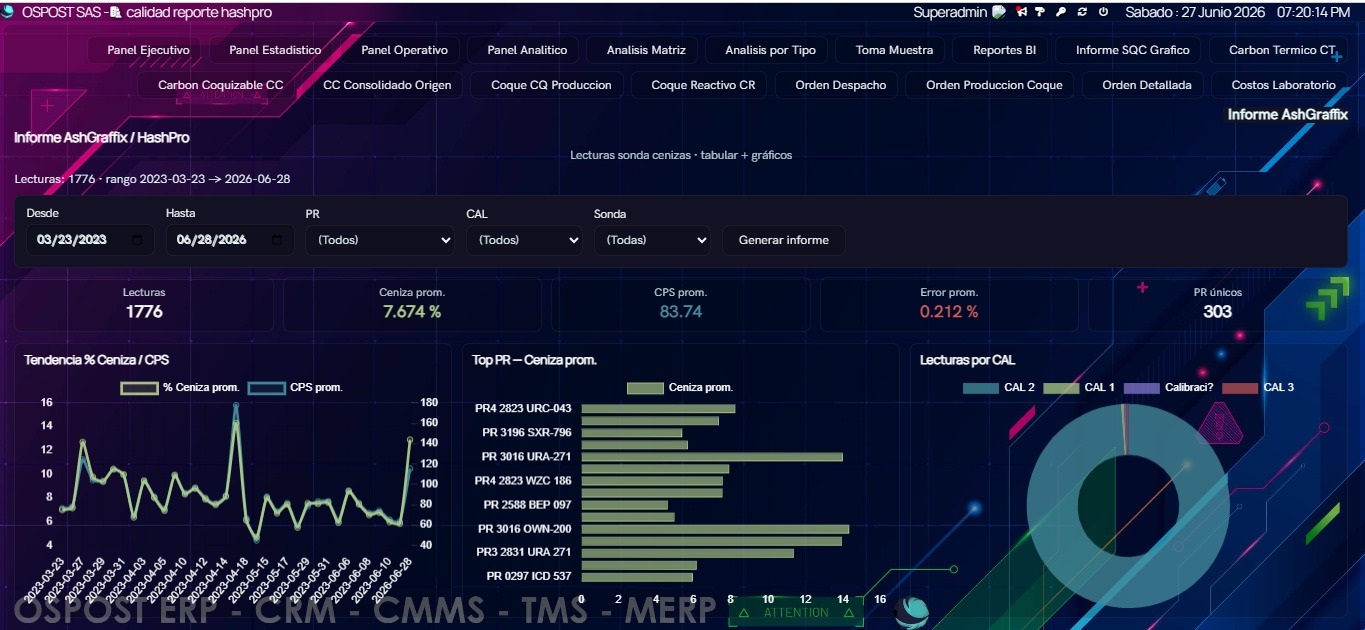Click the PR3 2831 URA 271 bar
Viewport: 1365px width, 630px height.
coord(687,553)
